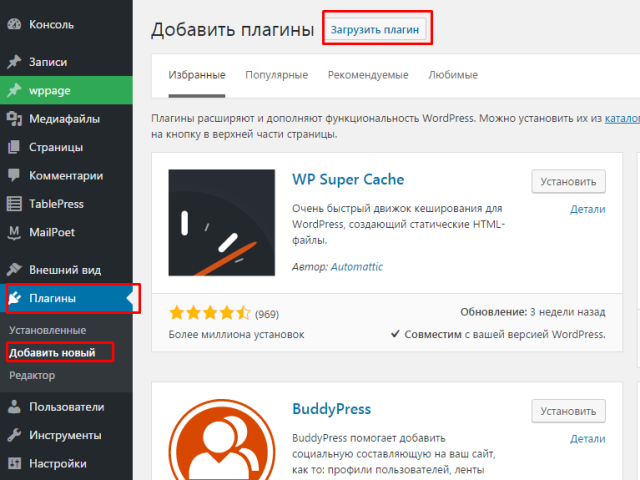Click the Медиафайлы media icon
Screen dimensions: 640x480
point(14,119)
